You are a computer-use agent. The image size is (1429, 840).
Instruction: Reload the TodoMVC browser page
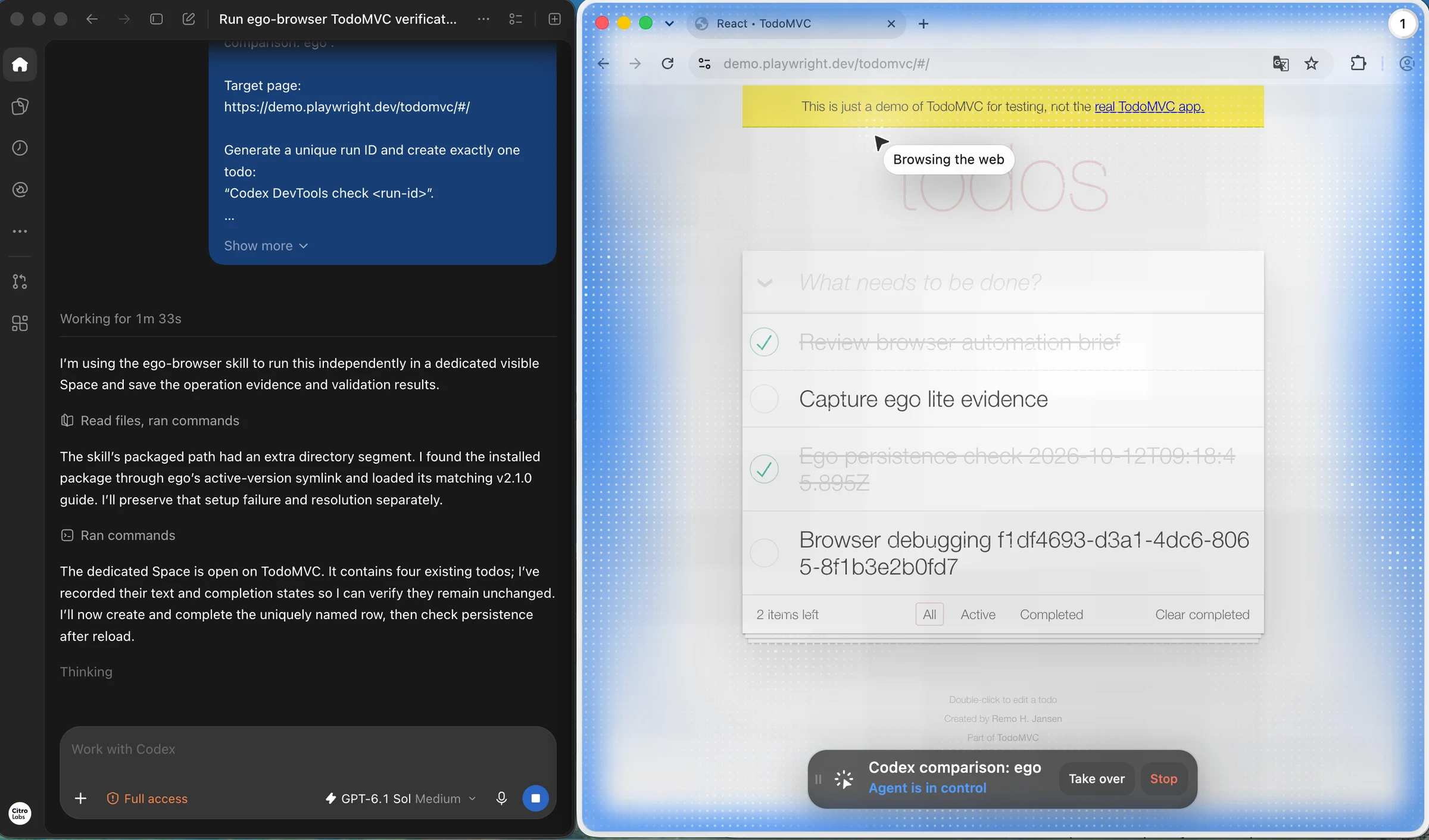667,63
